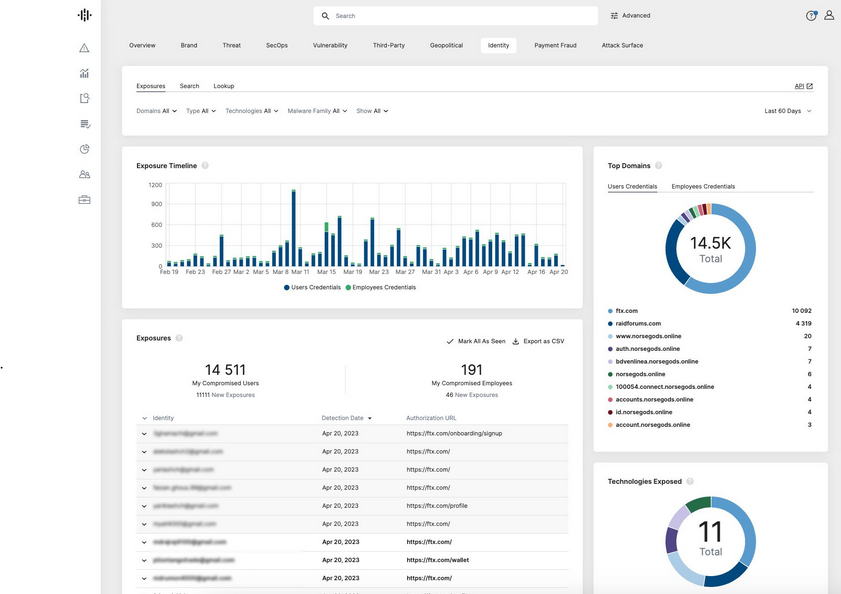Open the Domains All filter dropdown
Image resolution: width=841 pixels, height=594 pixels.
(157, 111)
